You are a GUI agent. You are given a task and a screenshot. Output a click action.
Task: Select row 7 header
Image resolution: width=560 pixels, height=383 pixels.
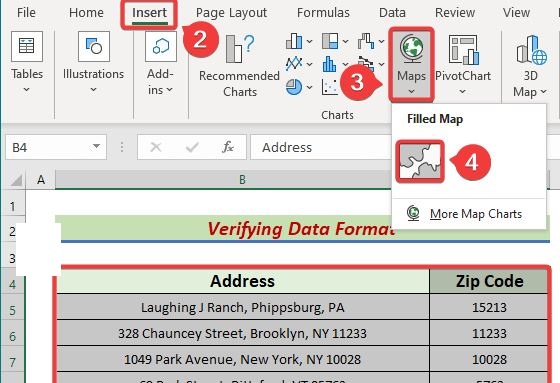tap(13, 362)
